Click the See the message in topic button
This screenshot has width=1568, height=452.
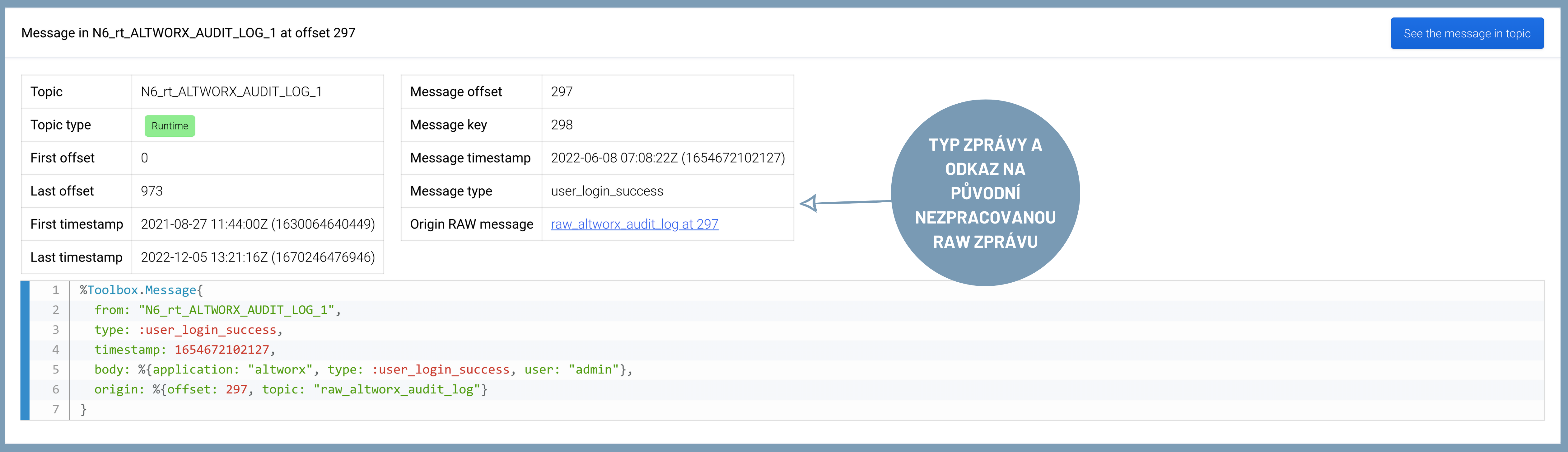point(1466,34)
